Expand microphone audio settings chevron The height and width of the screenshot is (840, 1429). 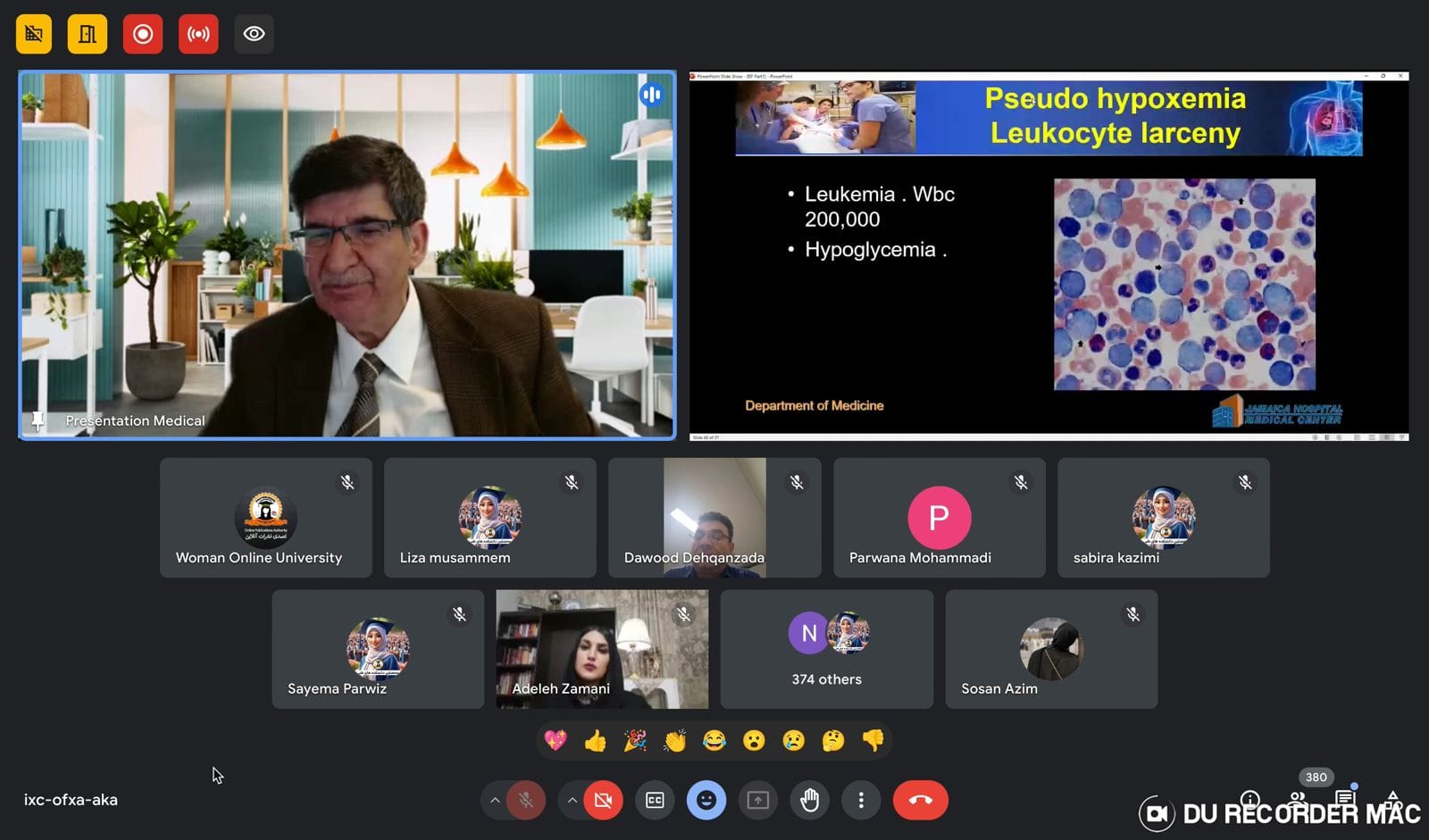pyautogui.click(x=495, y=801)
